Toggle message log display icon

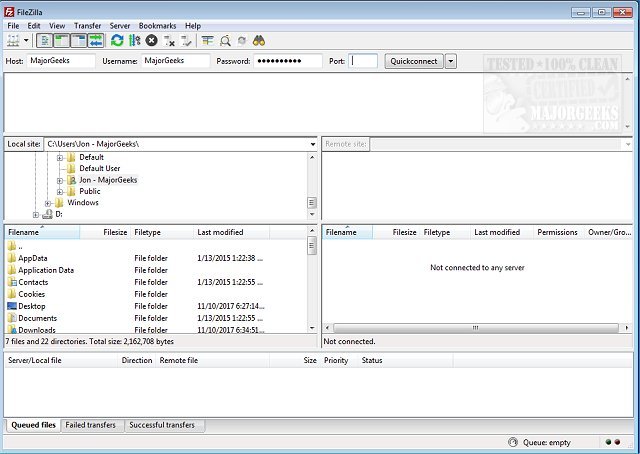[x=45, y=40]
